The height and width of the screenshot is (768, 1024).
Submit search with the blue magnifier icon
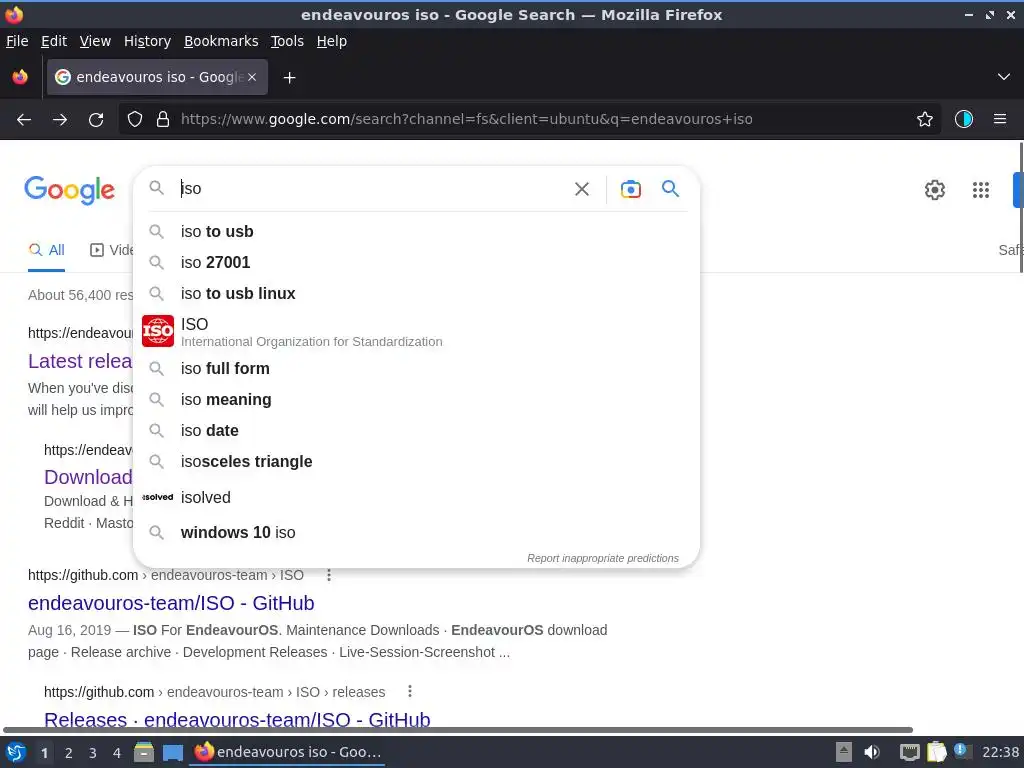[x=670, y=189]
